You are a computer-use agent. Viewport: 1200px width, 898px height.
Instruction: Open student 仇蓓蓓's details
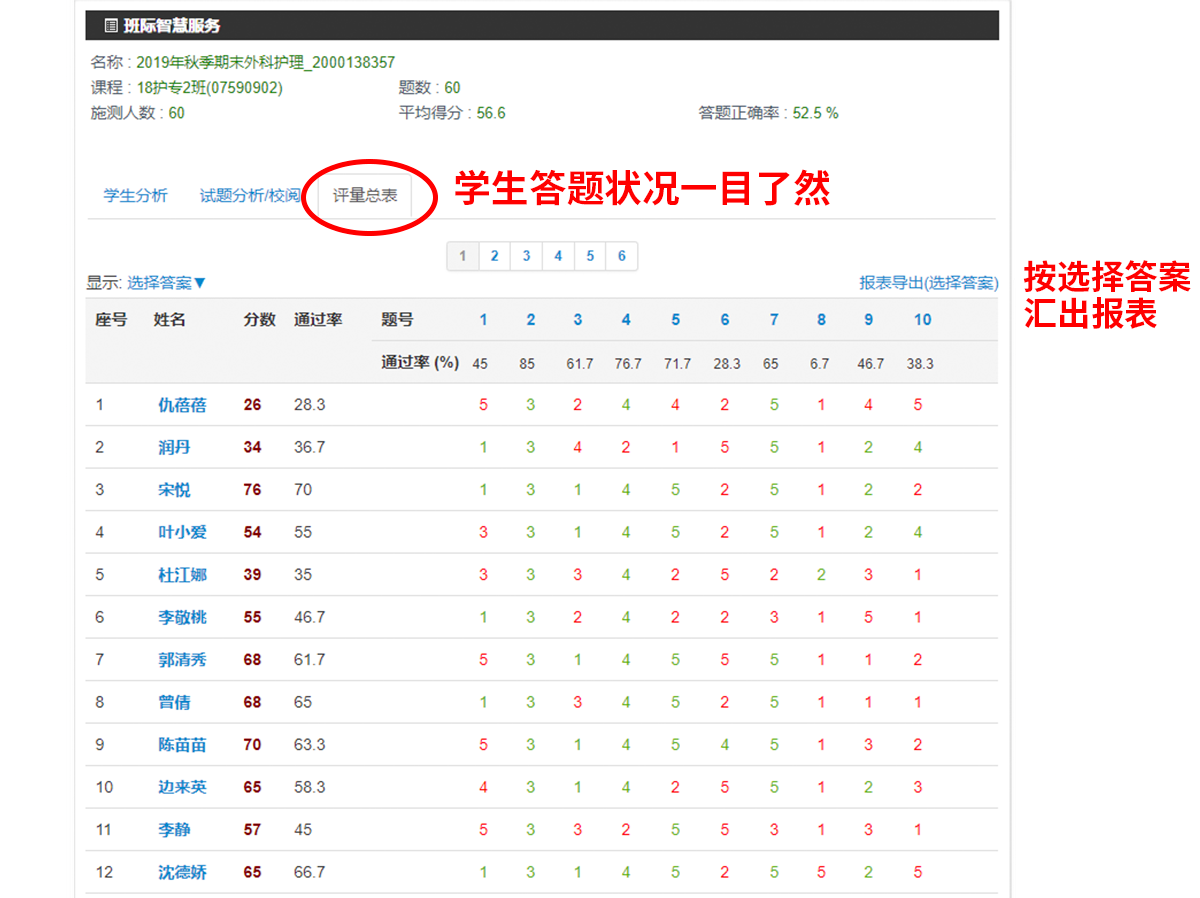182,405
